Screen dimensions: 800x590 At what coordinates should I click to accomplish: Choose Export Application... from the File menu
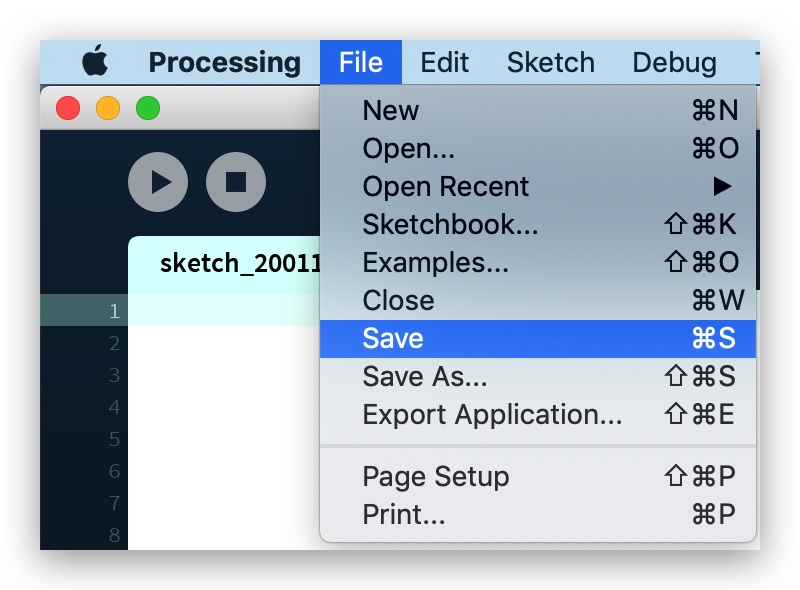click(x=538, y=414)
